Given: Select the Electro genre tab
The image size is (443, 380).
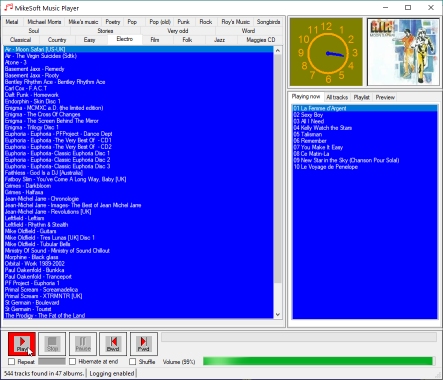Looking at the screenshot, I should pos(125,39).
